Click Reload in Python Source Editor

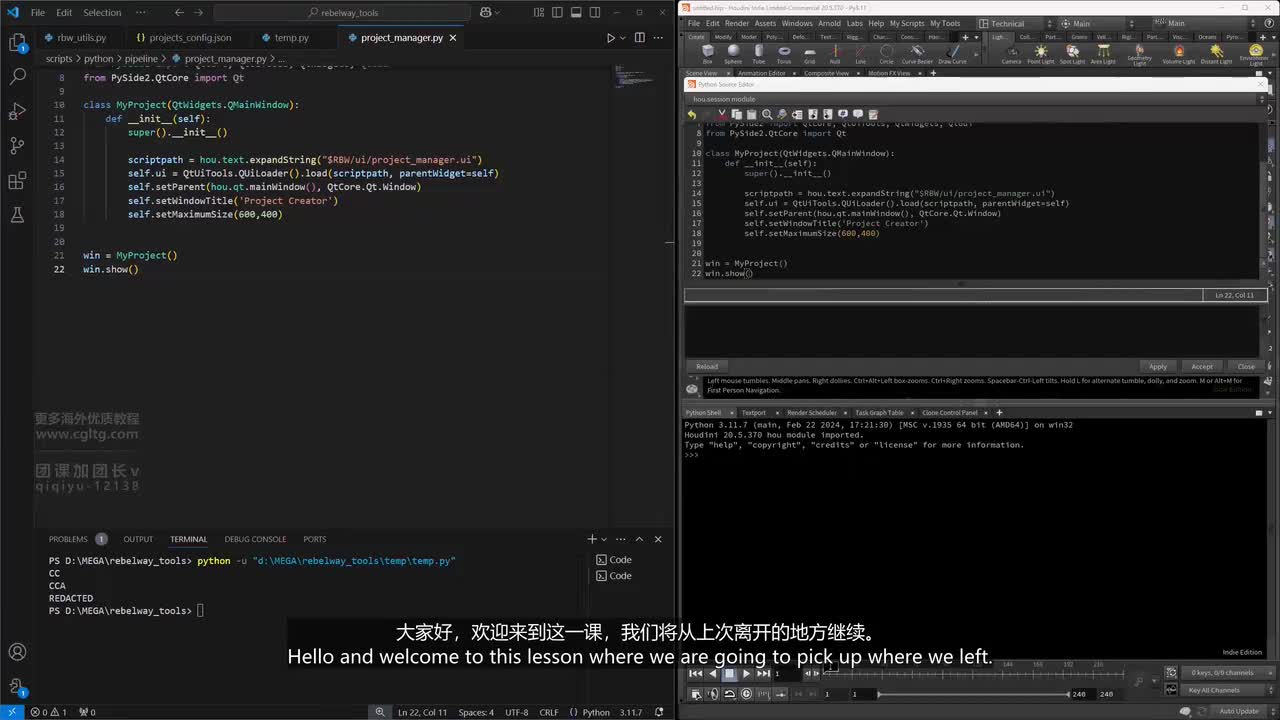[x=707, y=366]
